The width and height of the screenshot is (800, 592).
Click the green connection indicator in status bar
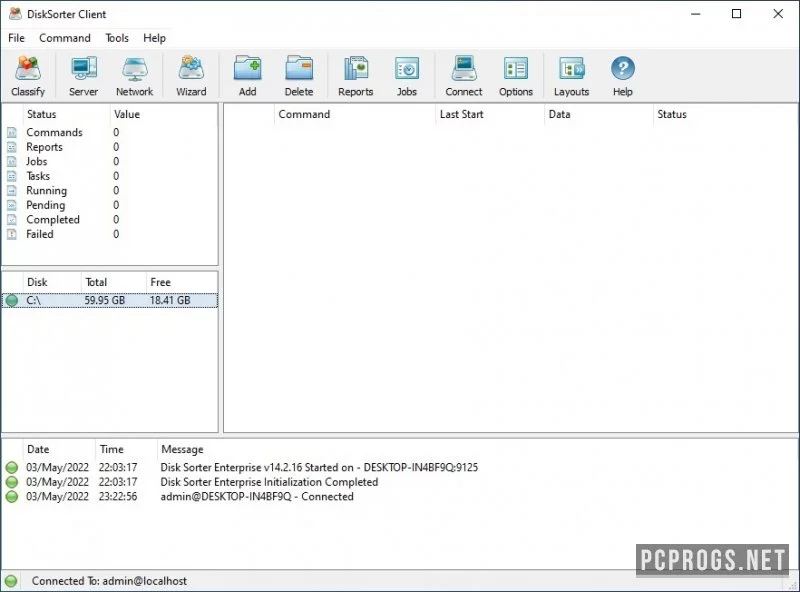pyautogui.click(x=11, y=581)
